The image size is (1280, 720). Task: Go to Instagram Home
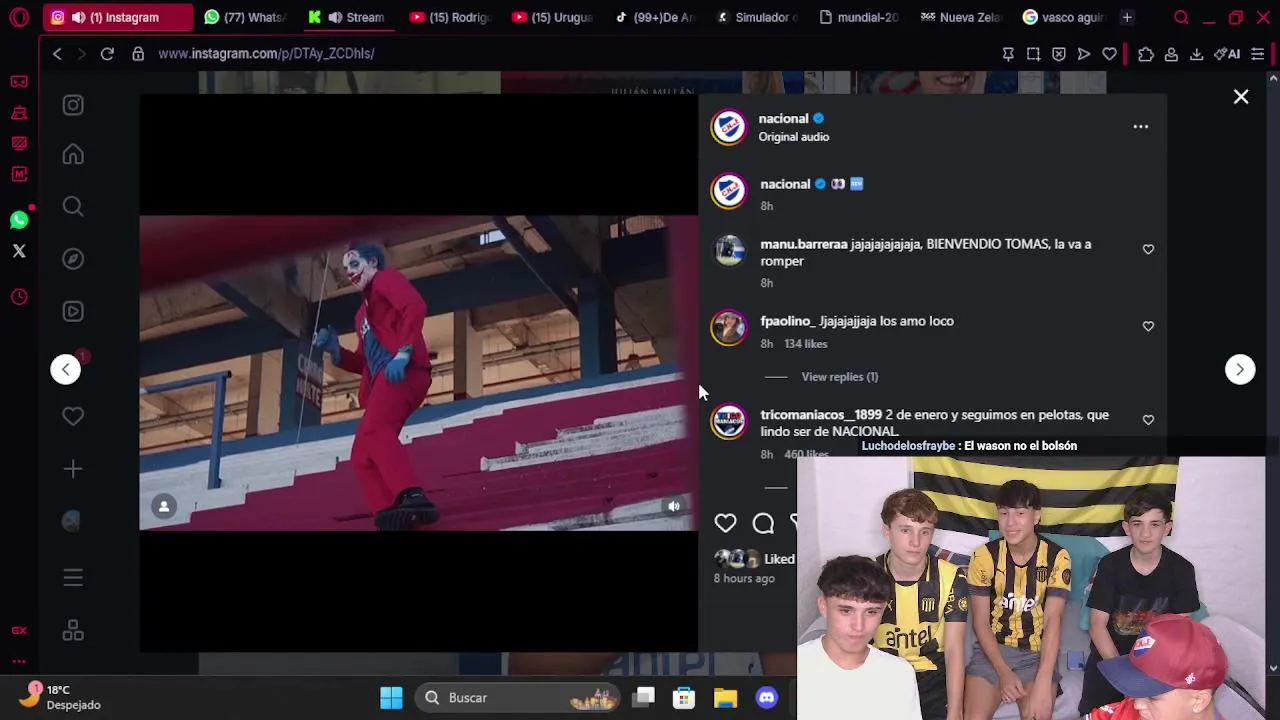[73, 154]
